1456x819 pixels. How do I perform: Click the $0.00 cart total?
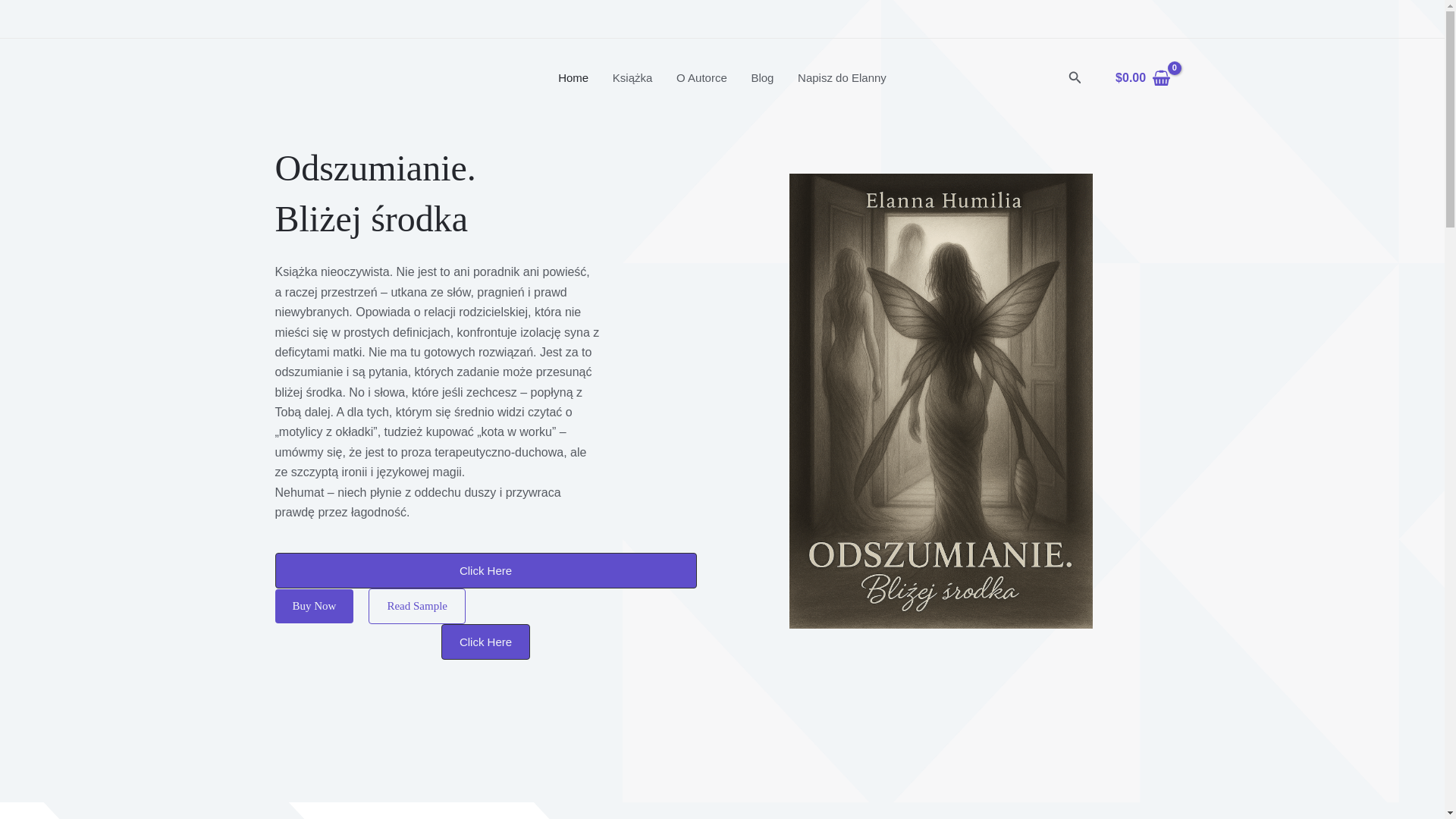pyautogui.click(x=1130, y=77)
